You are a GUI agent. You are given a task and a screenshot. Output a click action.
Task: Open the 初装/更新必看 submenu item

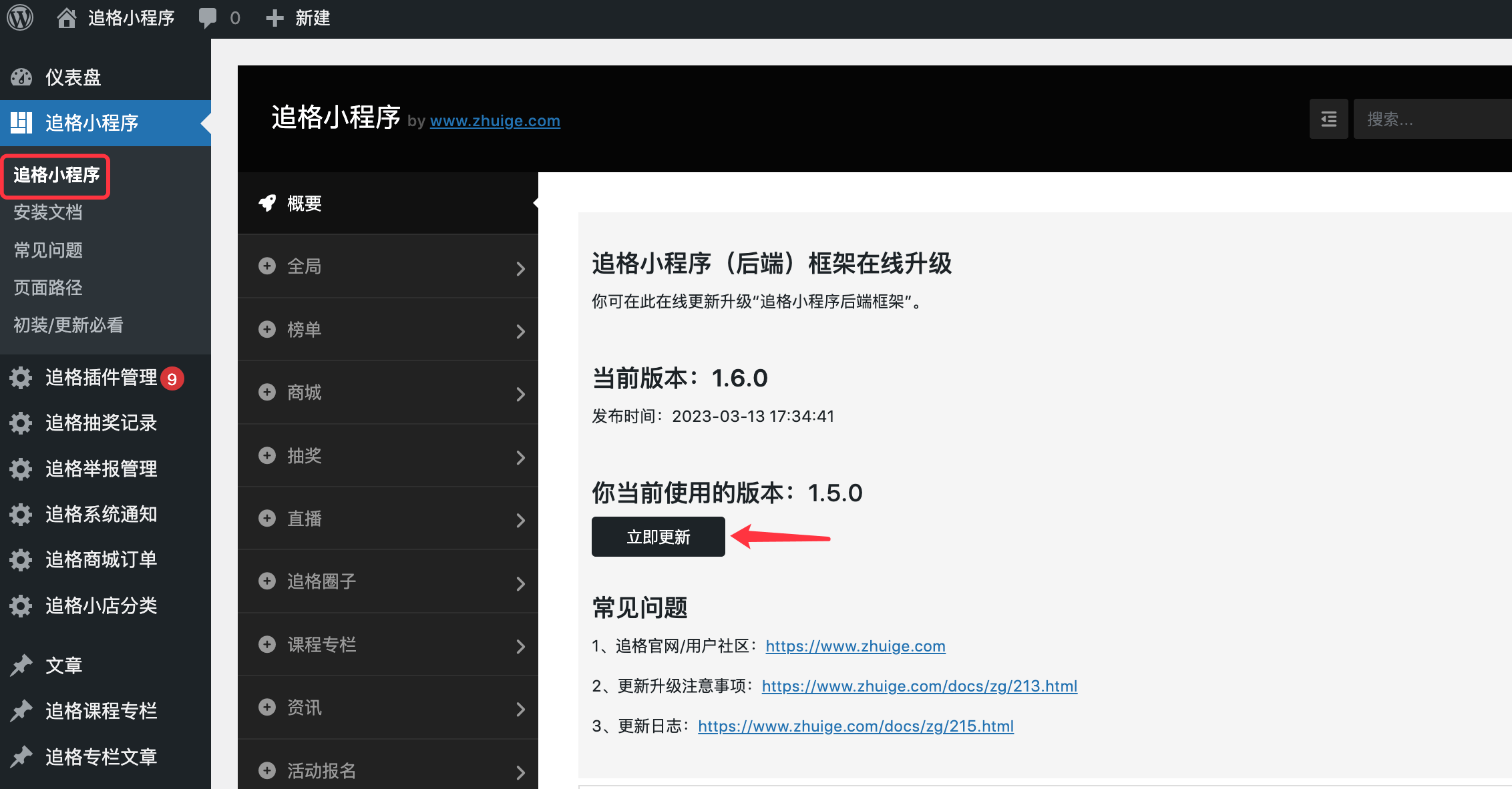coord(68,325)
